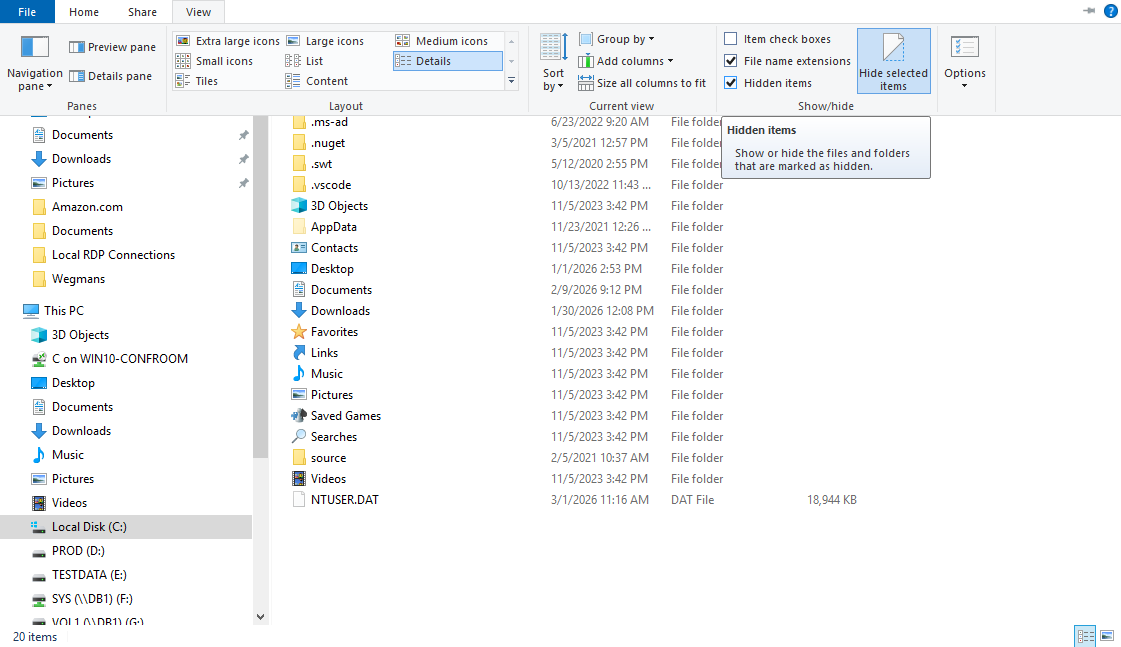This screenshot has height=647, width=1121.
Task: Open the Help question mark icon
Action: point(1110,11)
